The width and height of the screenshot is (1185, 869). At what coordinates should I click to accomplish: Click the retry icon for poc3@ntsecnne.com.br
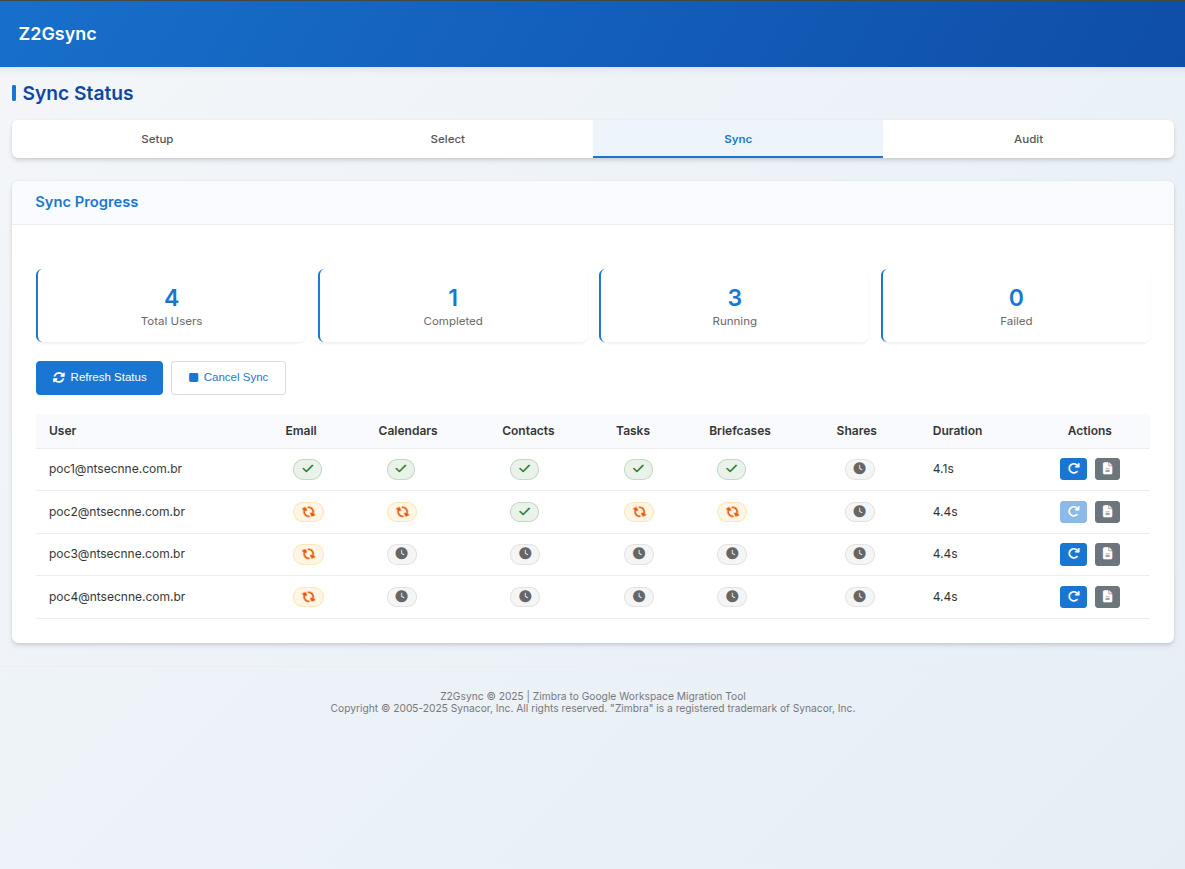[1073, 554]
